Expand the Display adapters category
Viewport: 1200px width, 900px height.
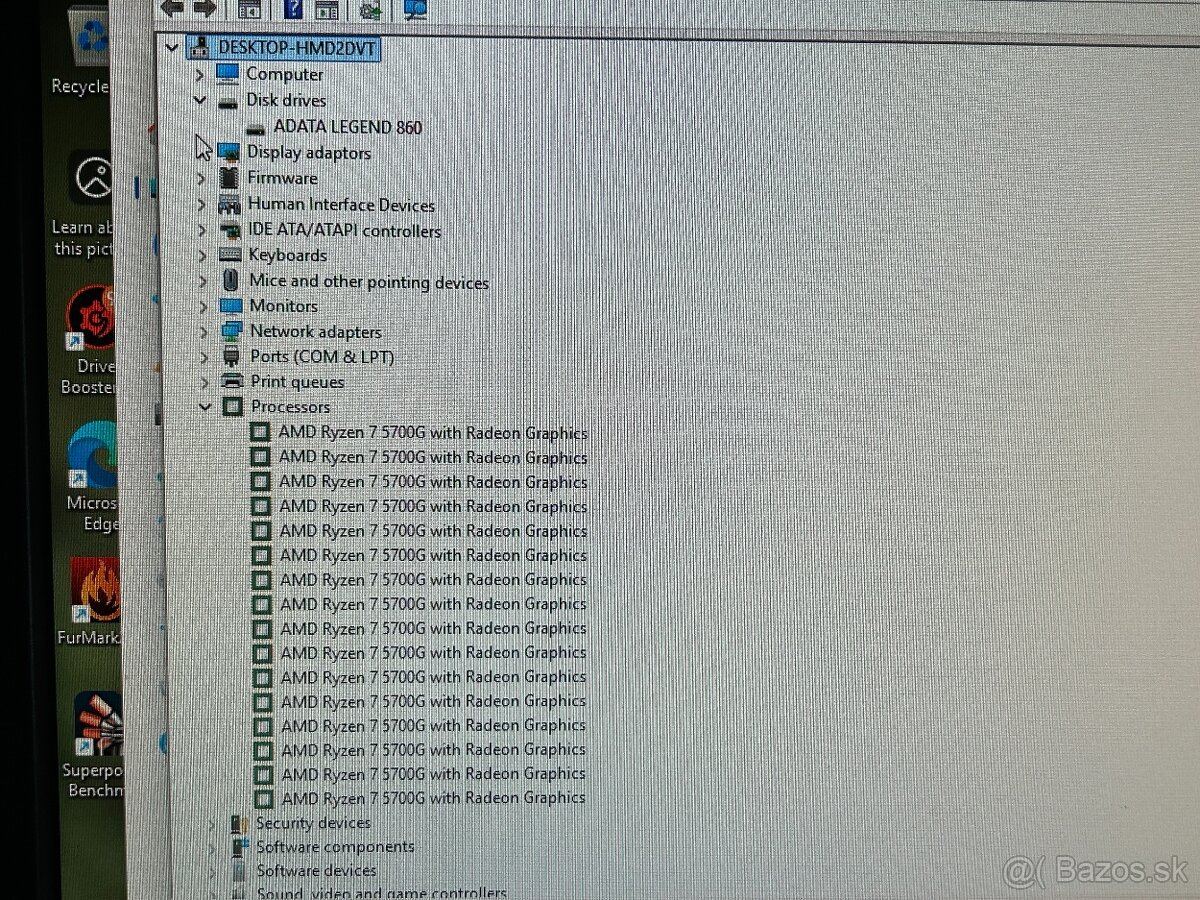click(202, 153)
